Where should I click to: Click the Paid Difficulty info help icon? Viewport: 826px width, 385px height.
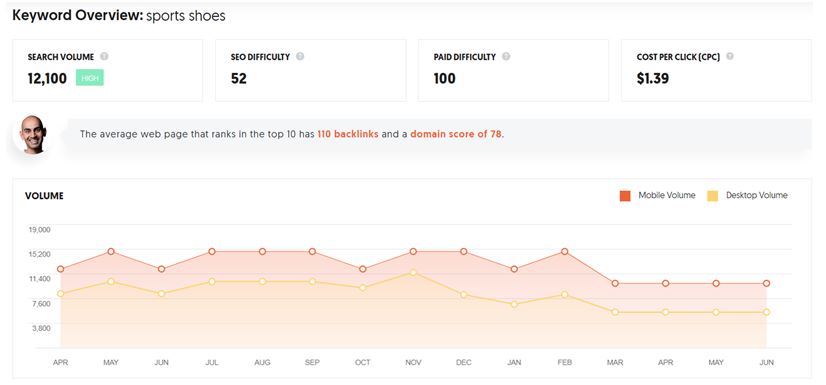[506, 56]
